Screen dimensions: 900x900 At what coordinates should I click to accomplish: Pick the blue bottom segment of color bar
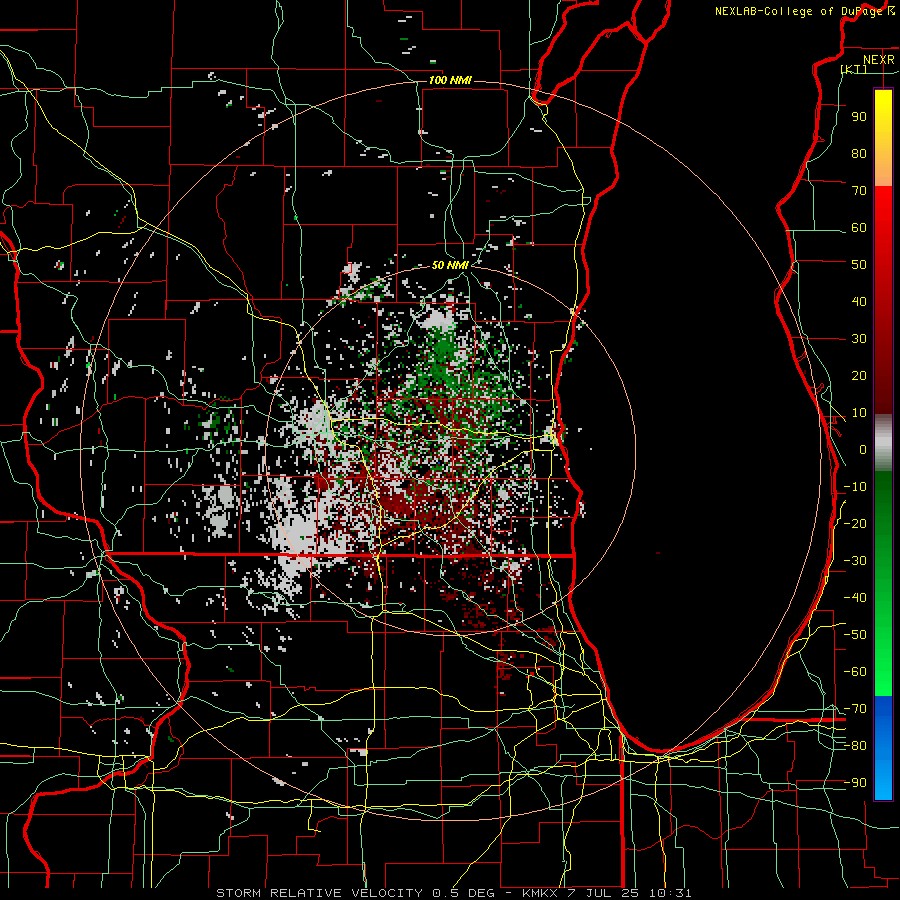tap(883, 747)
